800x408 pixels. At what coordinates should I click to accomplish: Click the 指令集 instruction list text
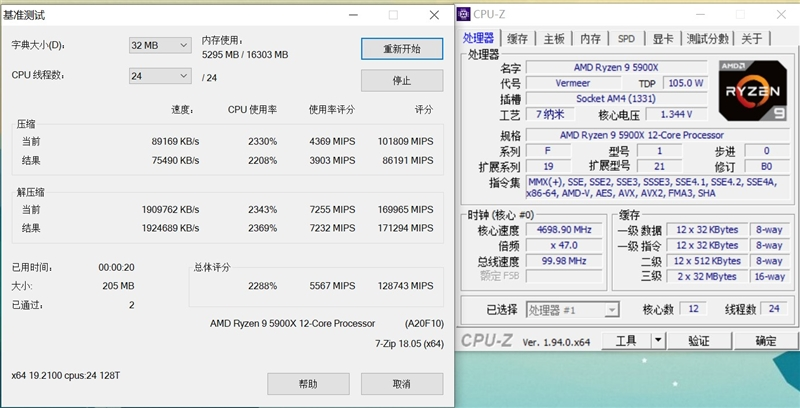(x=658, y=188)
